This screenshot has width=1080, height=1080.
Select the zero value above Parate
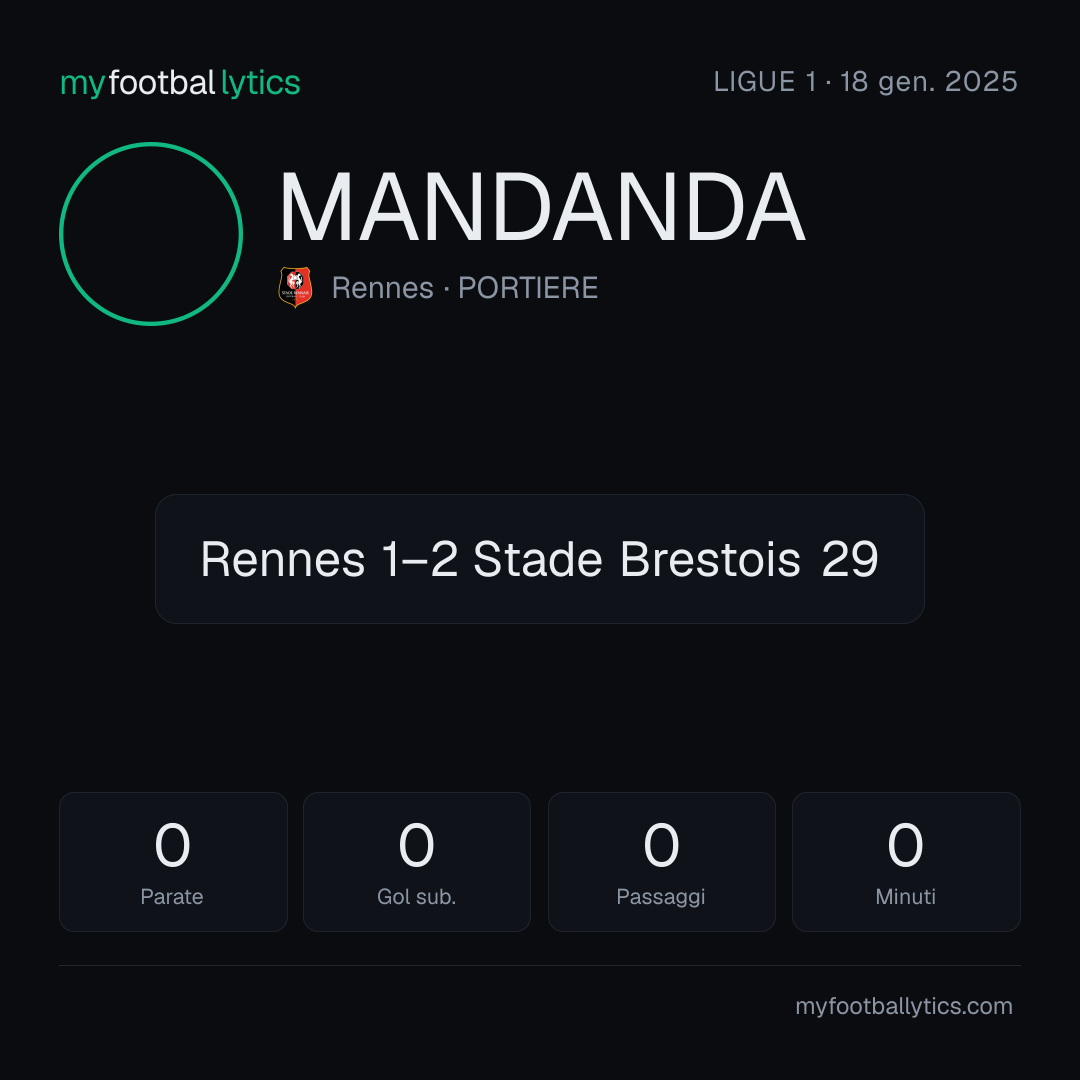(x=172, y=845)
